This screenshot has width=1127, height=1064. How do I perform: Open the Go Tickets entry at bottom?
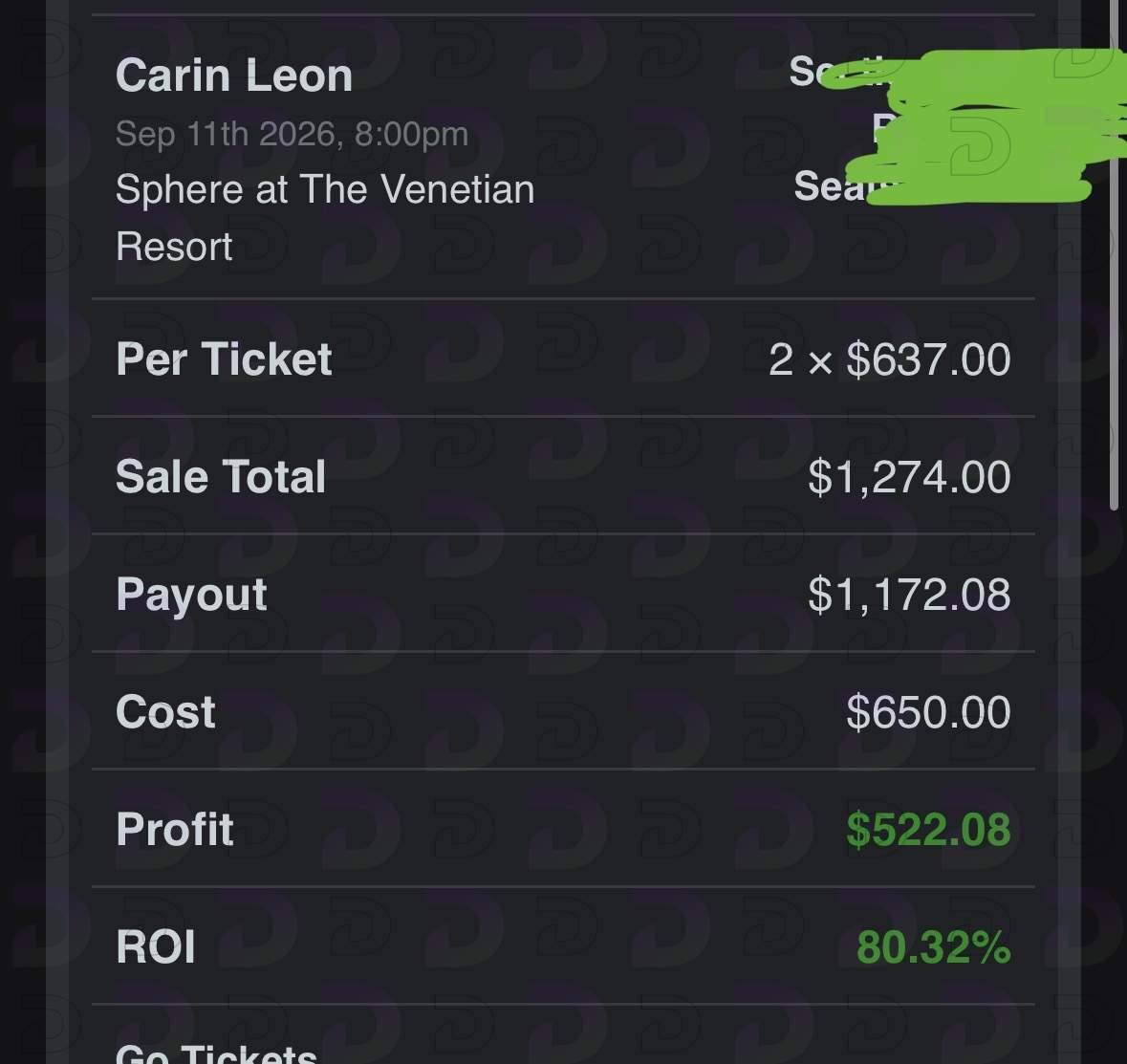(x=216, y=1053)
